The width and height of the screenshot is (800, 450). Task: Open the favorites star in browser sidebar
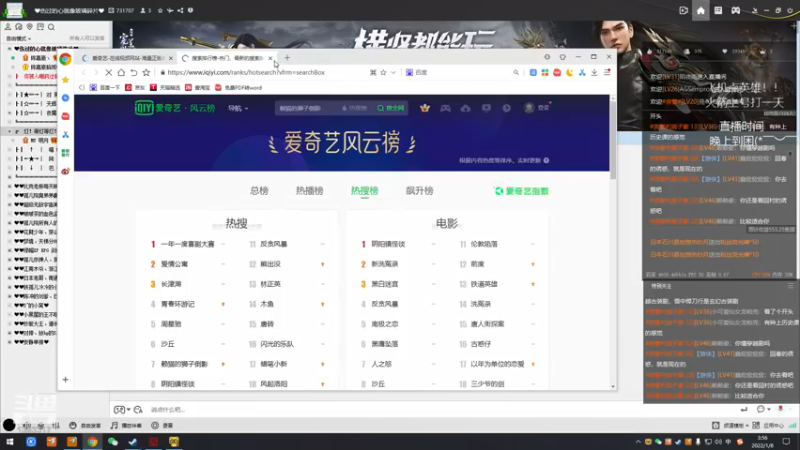pos(65,80)
